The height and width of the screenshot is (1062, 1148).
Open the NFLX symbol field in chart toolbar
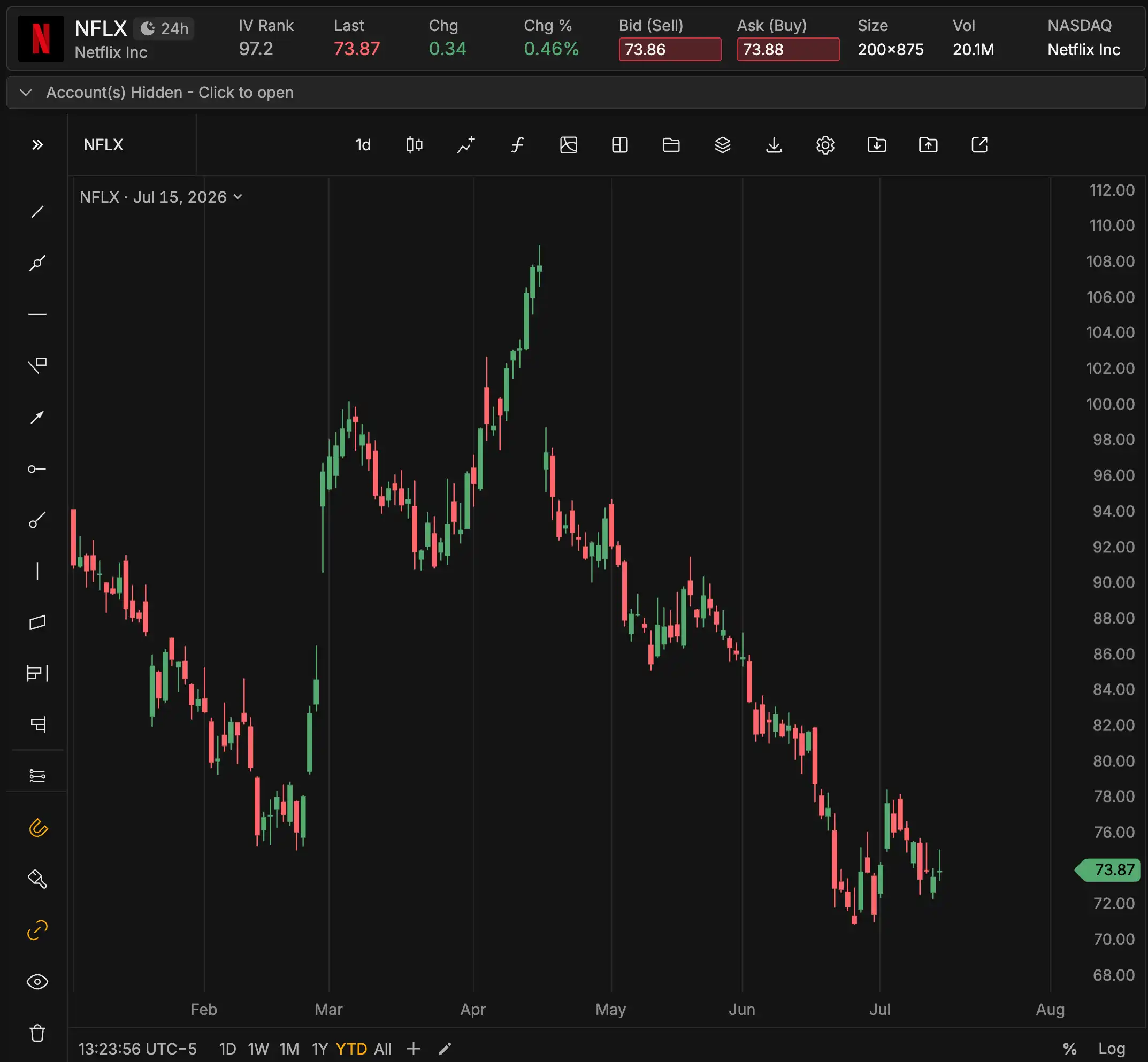point(132,145)
